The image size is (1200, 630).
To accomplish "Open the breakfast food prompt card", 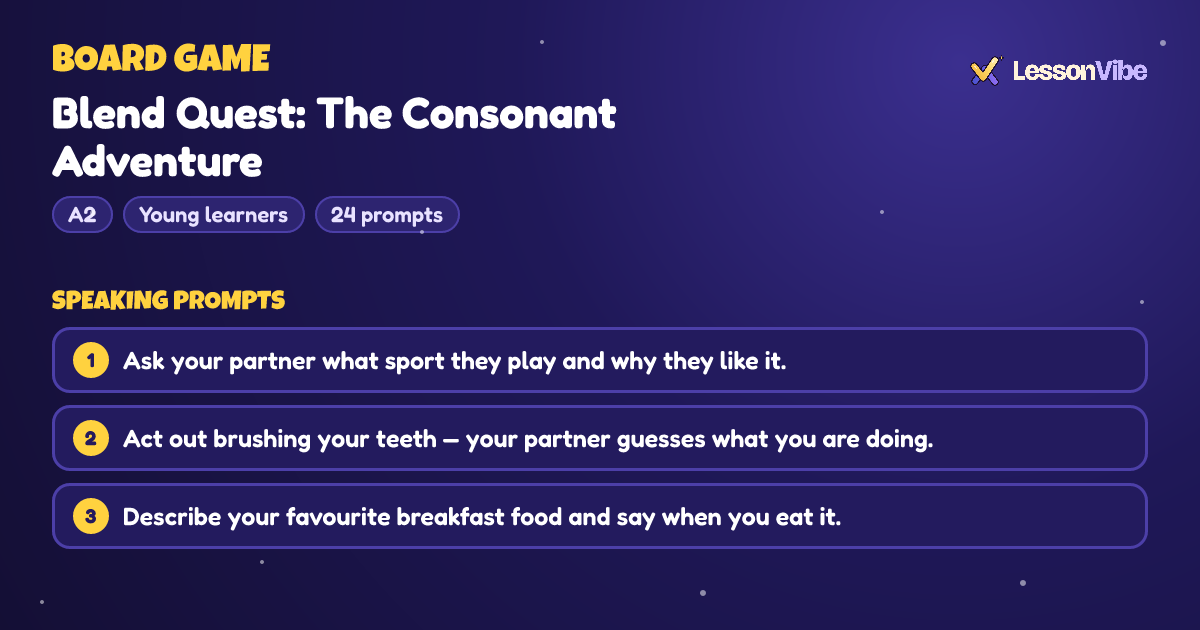I will click(600, 516).
